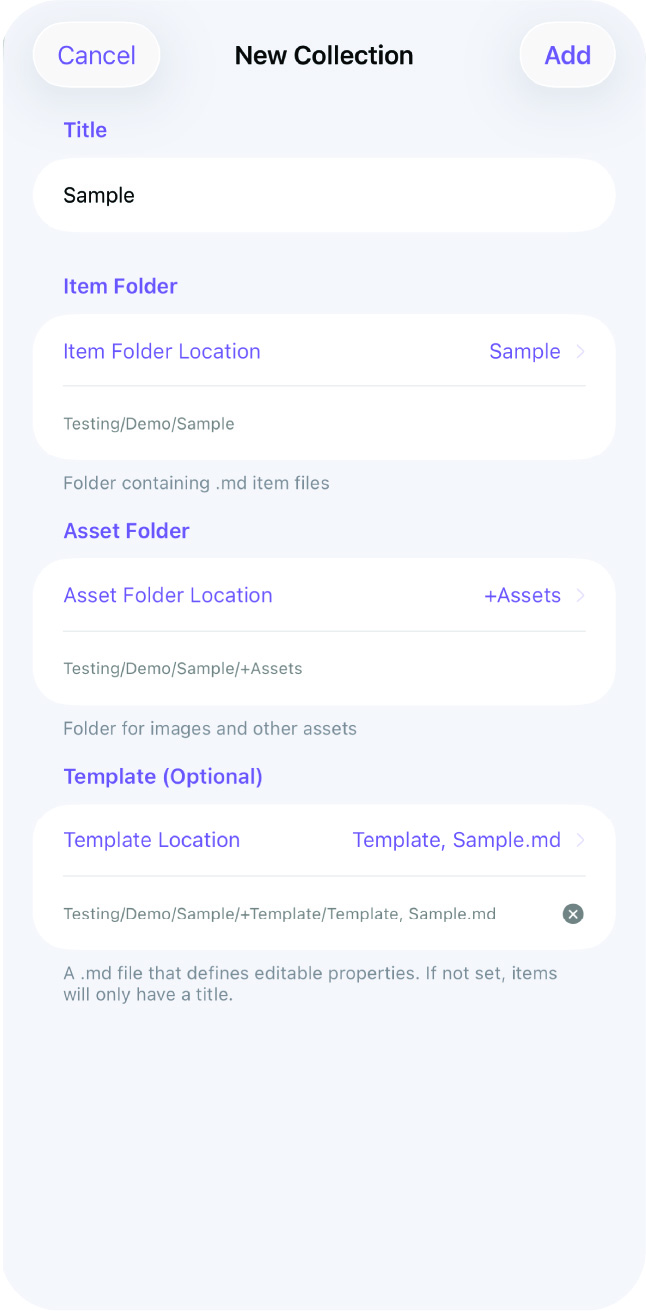Tap Add to create the collection
Image resolution: width=646 pixels, height=1311 pixels.
[567, 55]
